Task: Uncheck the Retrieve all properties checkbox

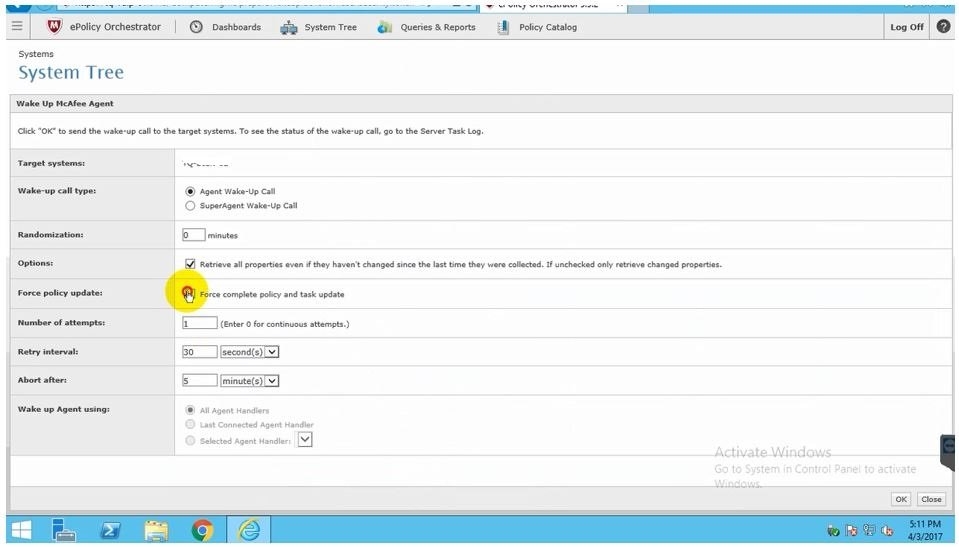Action: pos(191,264)
